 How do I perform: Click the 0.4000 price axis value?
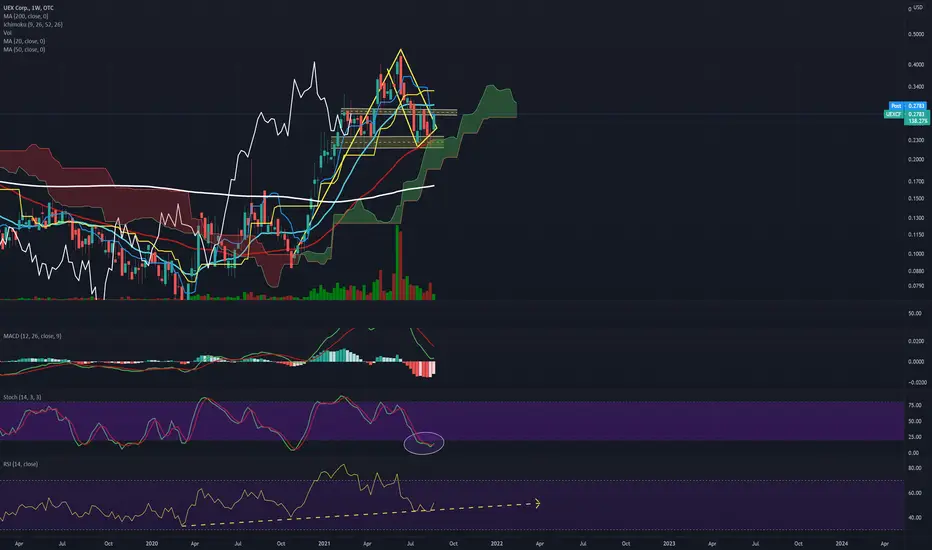(x=916, y=65)
